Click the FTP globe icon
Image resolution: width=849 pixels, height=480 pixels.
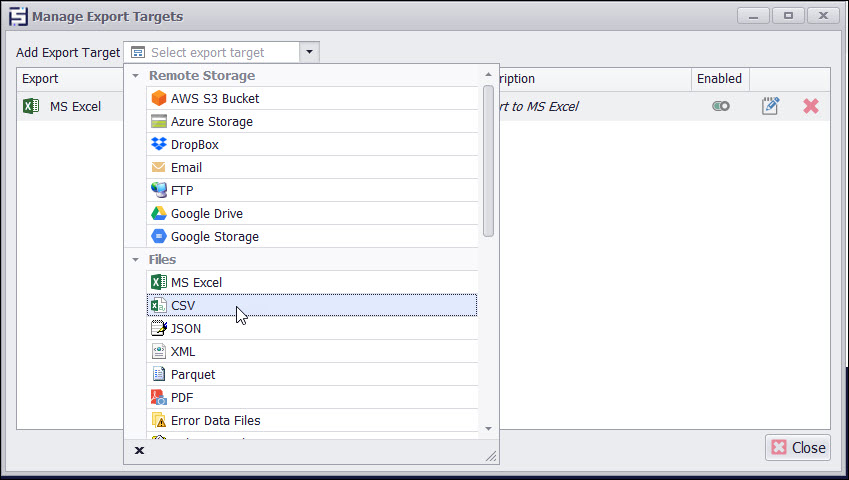click(158, 190)
